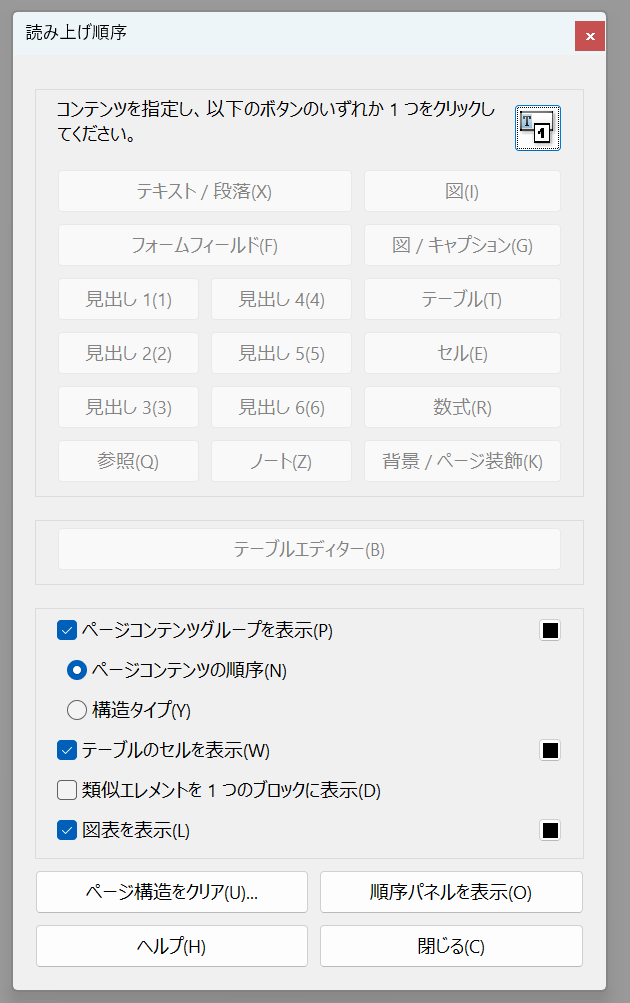Enable 類似エレメントを1つのブロックに表示 checkbox
This screenshot has width=630, height=1003.
[68, 790]
